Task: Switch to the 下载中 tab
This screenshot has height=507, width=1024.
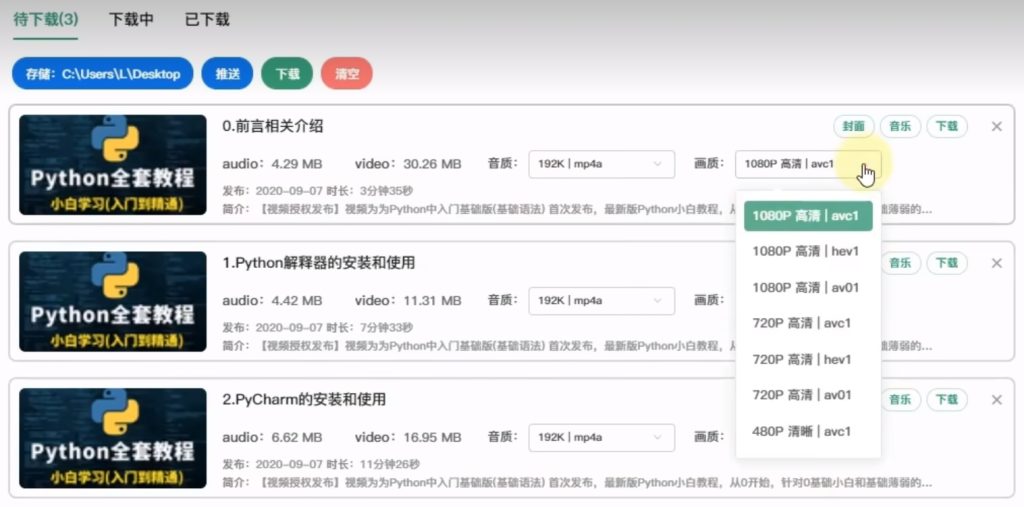Action: (x=131, y=19)
